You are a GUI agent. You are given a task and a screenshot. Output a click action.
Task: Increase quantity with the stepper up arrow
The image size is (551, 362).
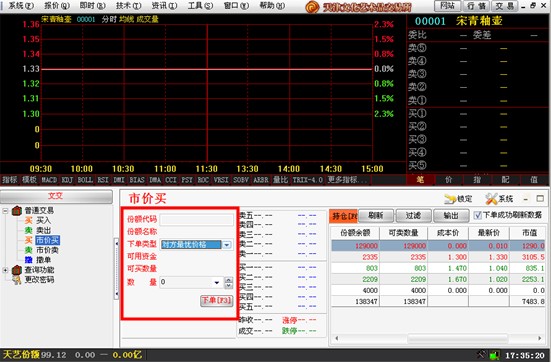coord(229,280)
